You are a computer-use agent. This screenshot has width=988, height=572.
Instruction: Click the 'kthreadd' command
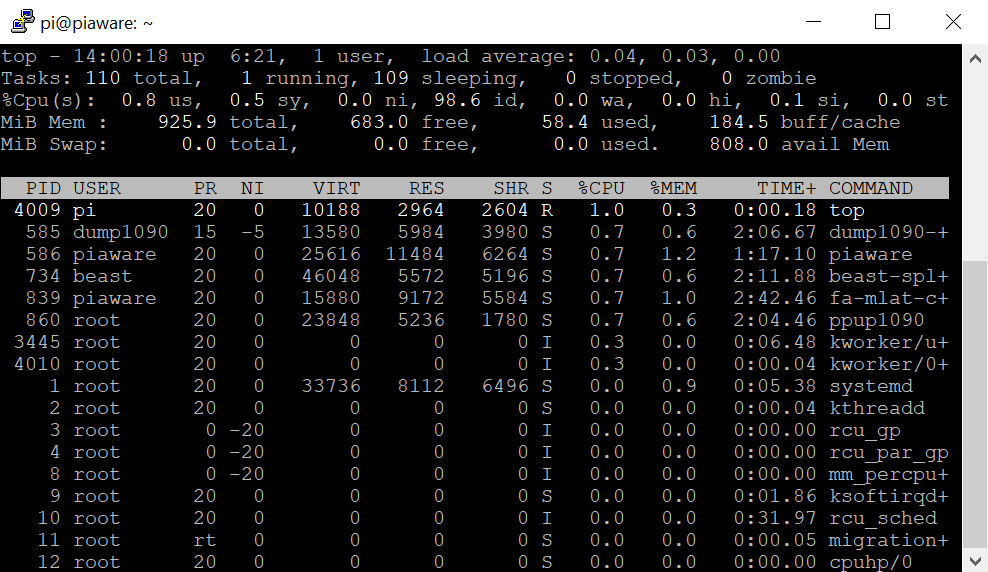[x=876, y=408]
